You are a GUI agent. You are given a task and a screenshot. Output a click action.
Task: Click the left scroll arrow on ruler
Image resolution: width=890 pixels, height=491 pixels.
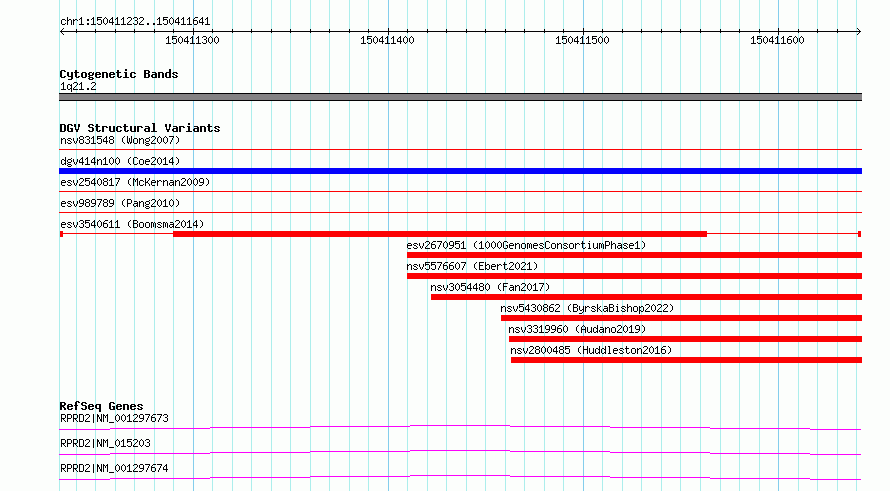point(62,32)
